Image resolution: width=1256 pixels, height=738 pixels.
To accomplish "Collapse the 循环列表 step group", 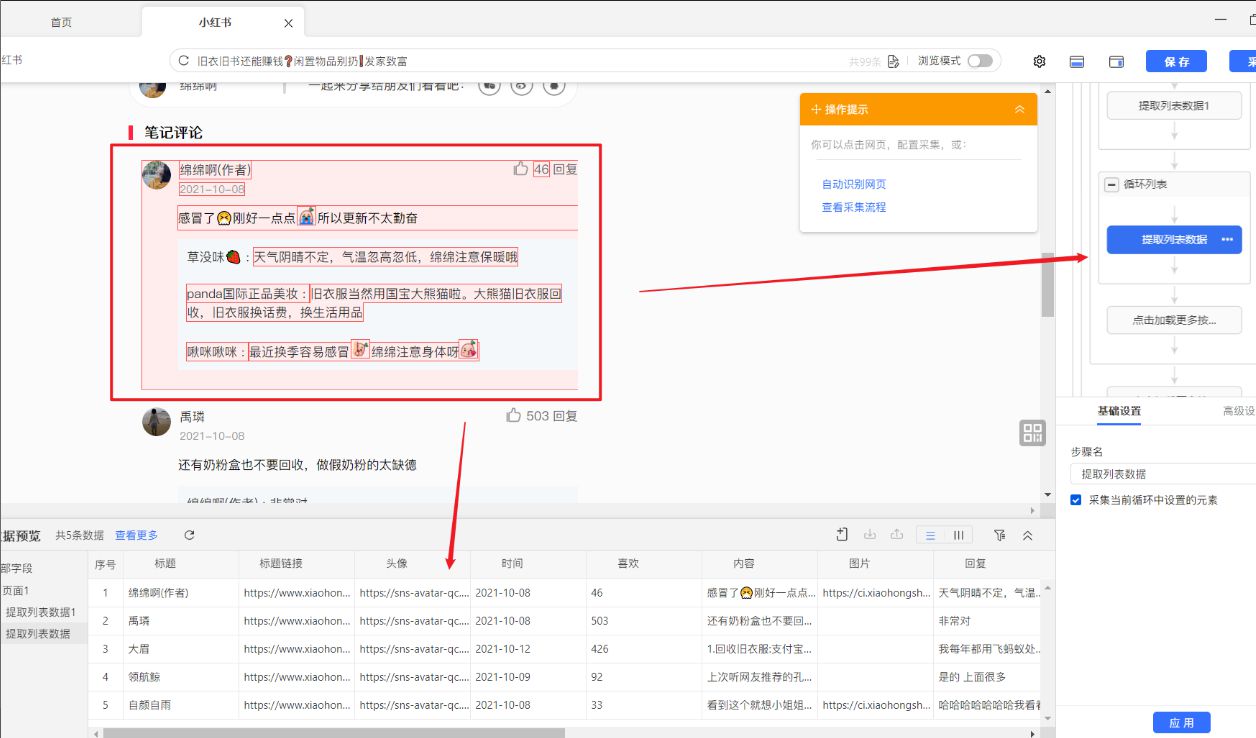I will point(1111,184).
